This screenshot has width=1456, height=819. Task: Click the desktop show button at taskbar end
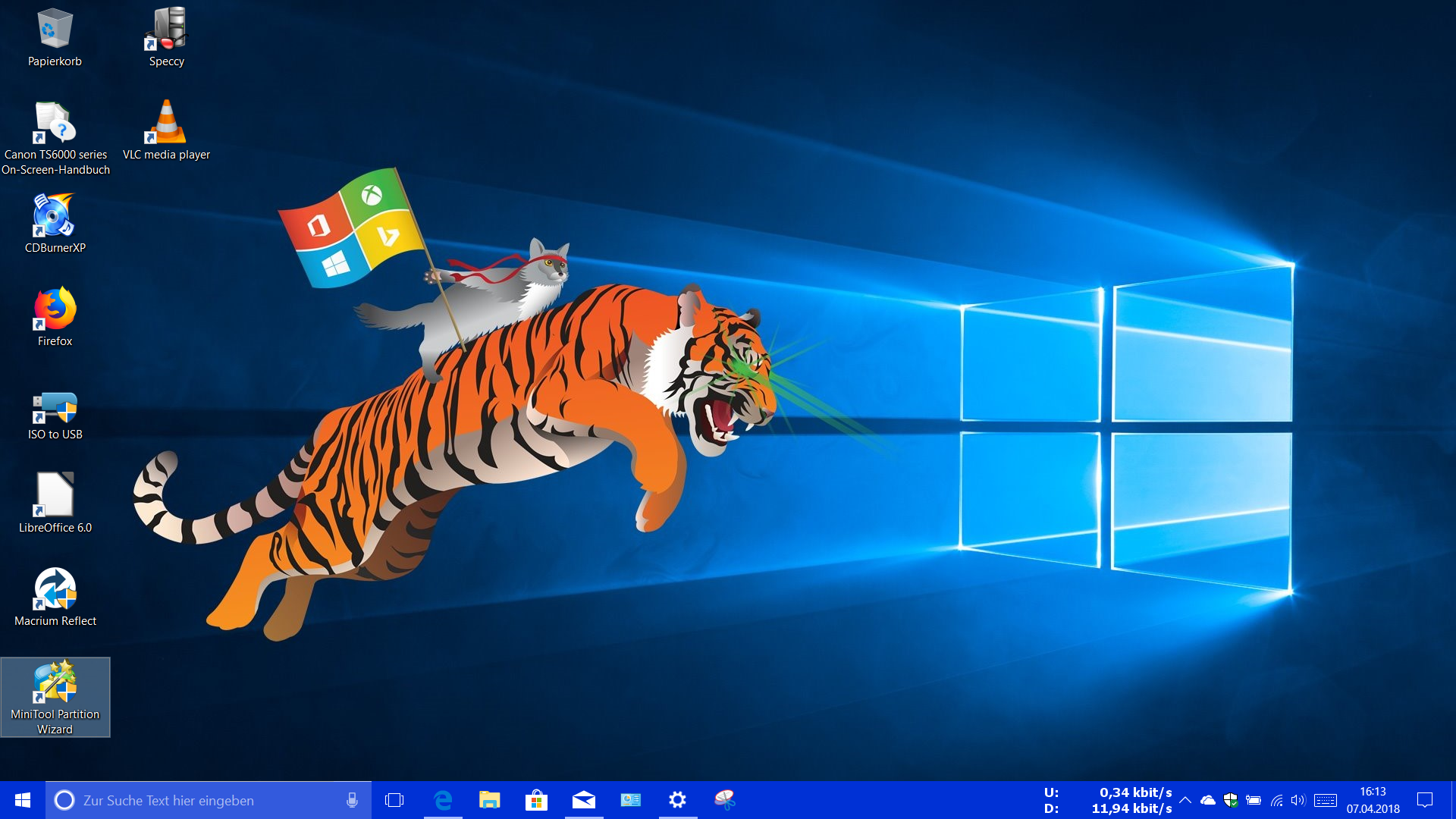[1452, 800]
